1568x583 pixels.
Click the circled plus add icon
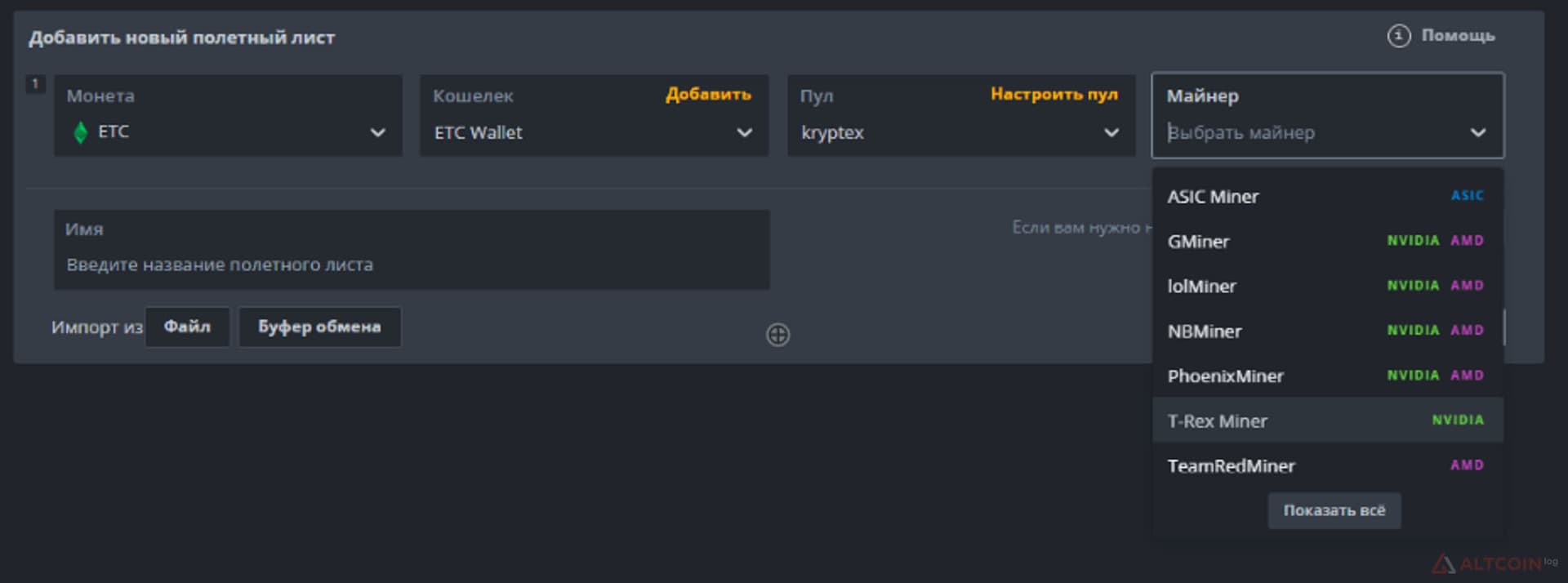777,335
